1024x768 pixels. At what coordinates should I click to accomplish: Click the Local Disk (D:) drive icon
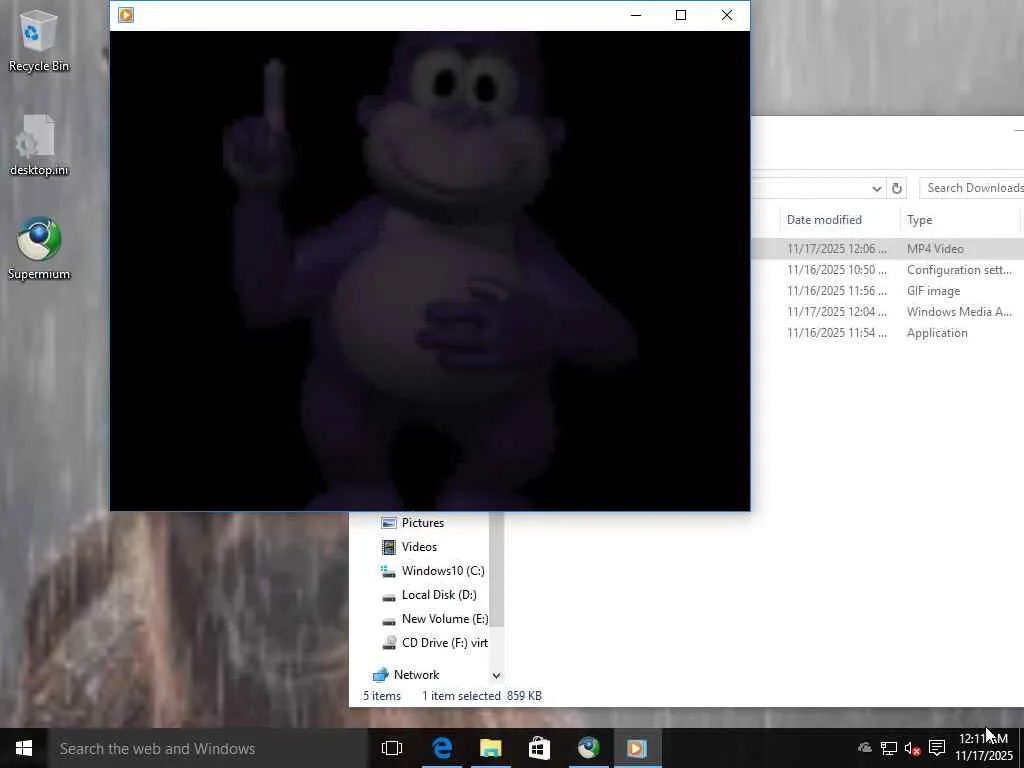click(x=389, y=596)
